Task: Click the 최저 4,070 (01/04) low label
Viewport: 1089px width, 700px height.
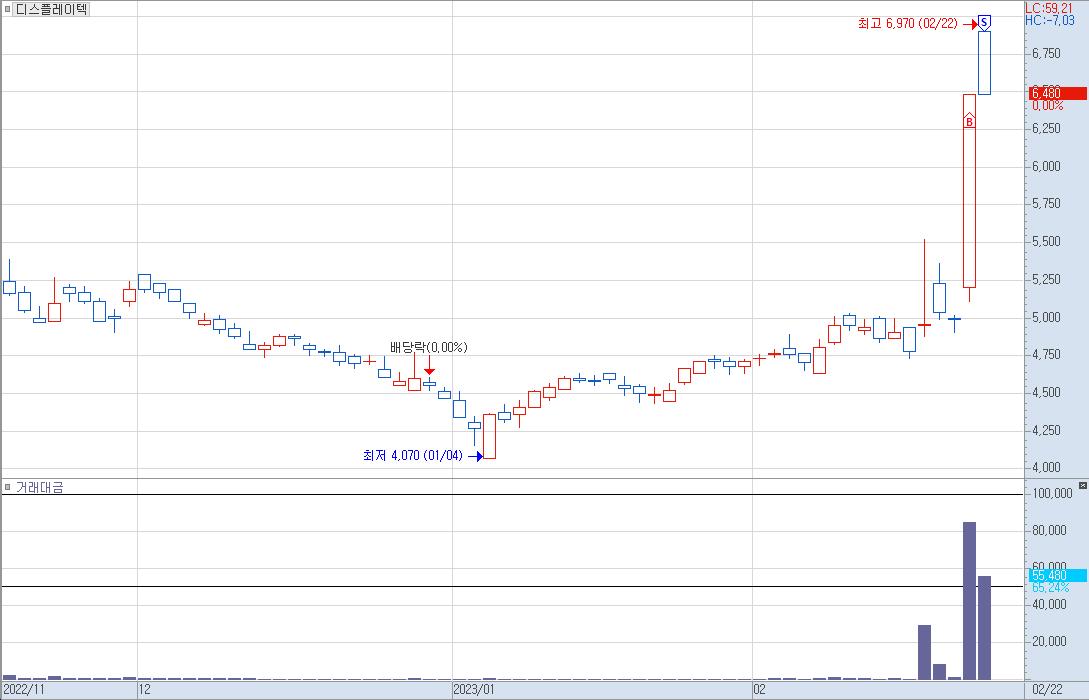Action: [x=412, y=456]
